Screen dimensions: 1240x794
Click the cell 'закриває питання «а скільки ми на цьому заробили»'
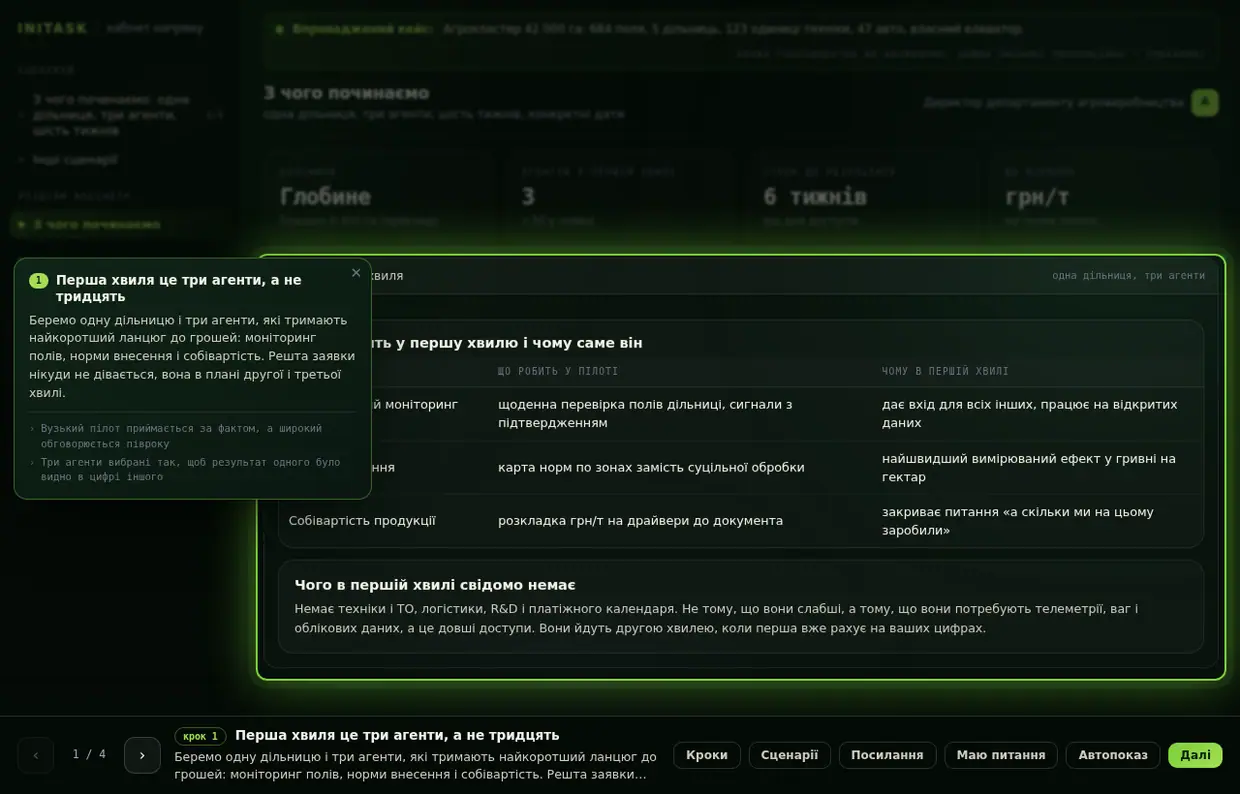[x=1018, y=521]
